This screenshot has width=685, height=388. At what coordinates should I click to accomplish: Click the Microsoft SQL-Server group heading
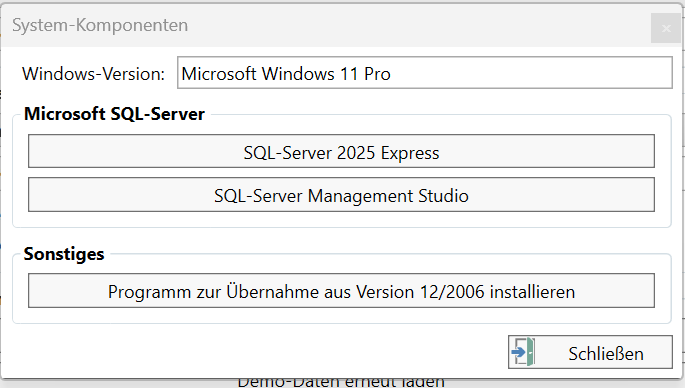[114, 114]
